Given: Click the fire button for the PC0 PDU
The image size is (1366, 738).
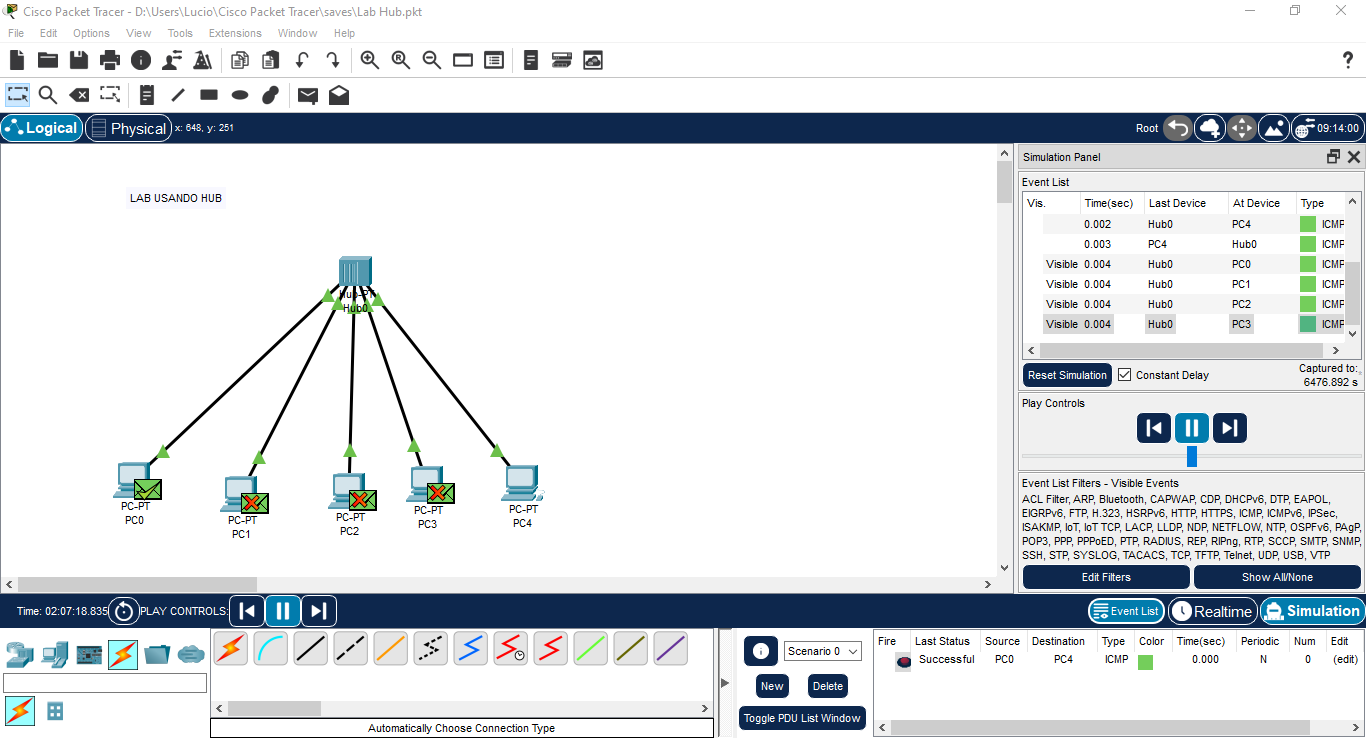Looking at the screenshot, I should click(x=903, y=661).
